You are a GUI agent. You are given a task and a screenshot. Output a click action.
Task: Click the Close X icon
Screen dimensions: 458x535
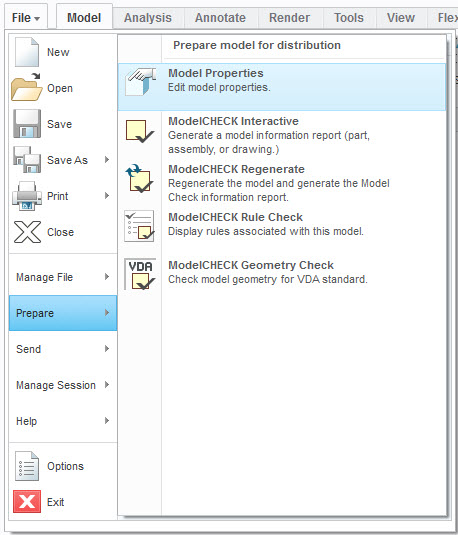27,232
